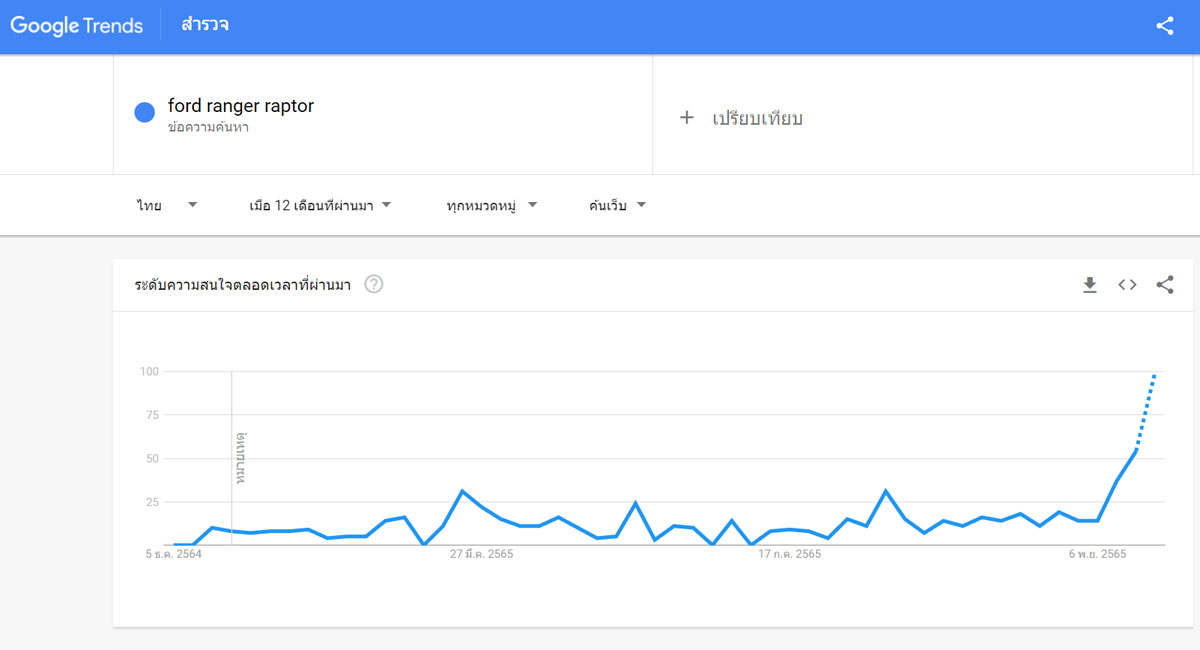Share the interest over time chart
This screenshot has width=1200, height=650.
(1165, 285)
